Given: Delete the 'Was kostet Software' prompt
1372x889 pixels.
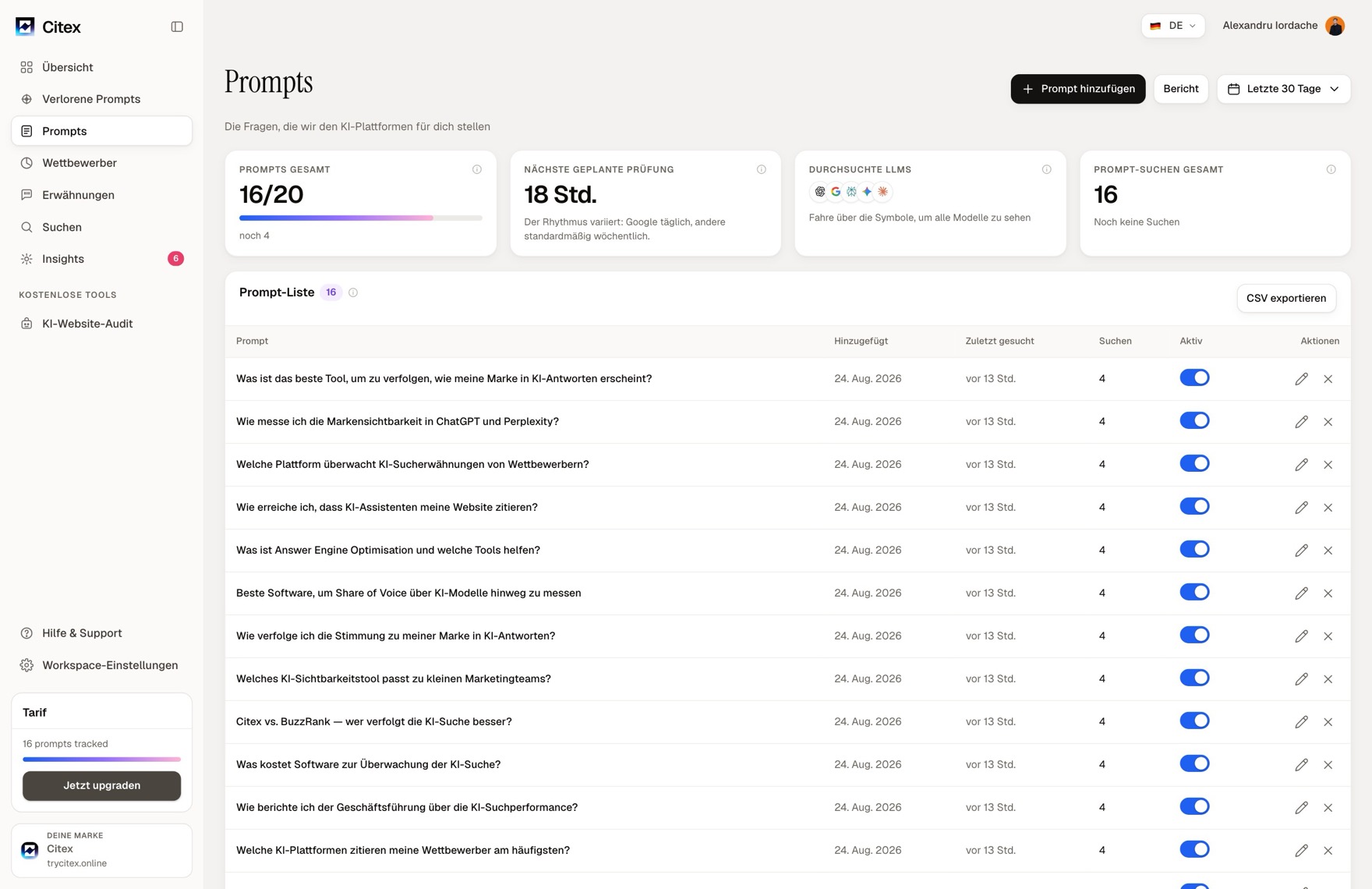Looking at the screenshot, I should click(1328, 765).
